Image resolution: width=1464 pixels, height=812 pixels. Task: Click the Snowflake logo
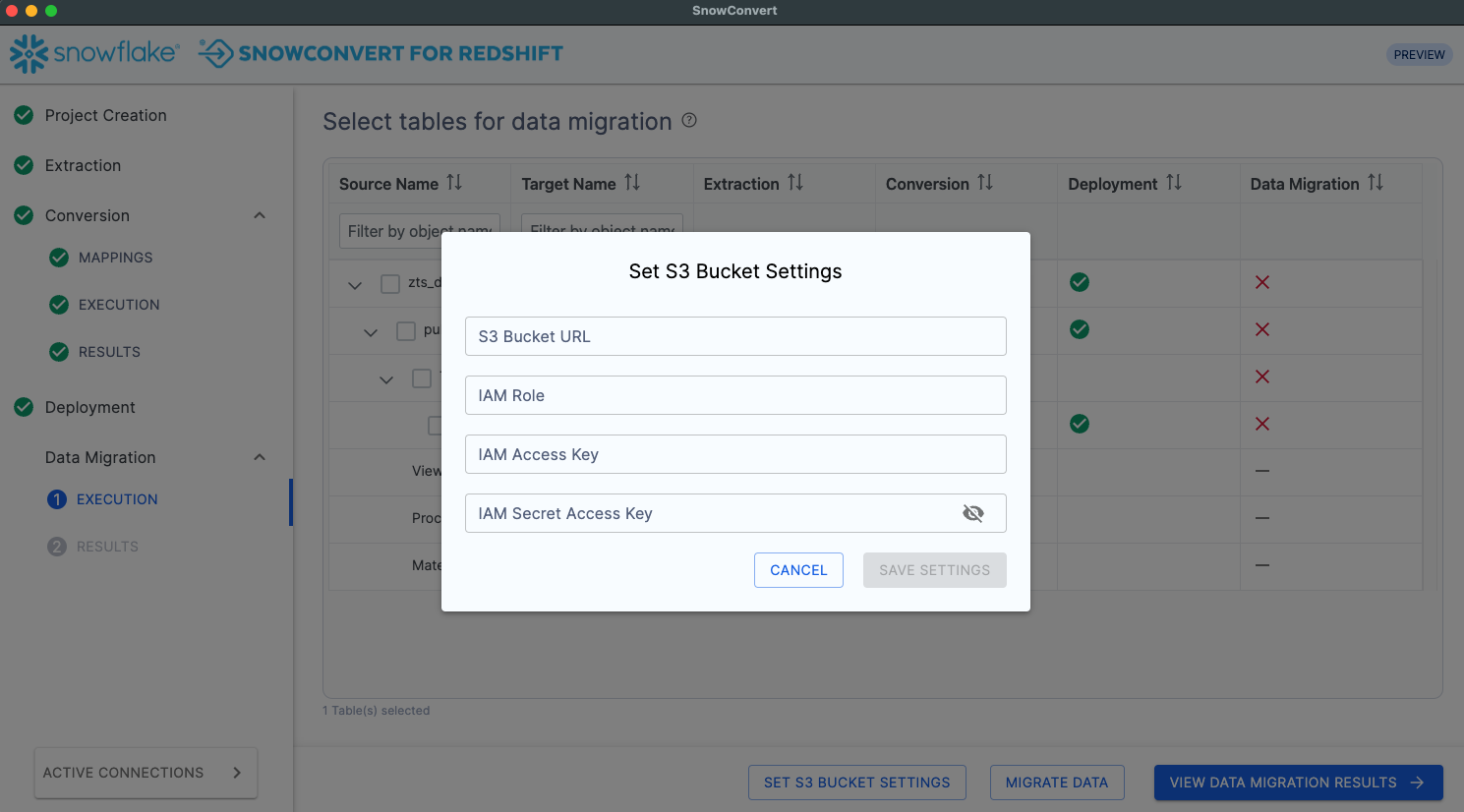point(94,53)
